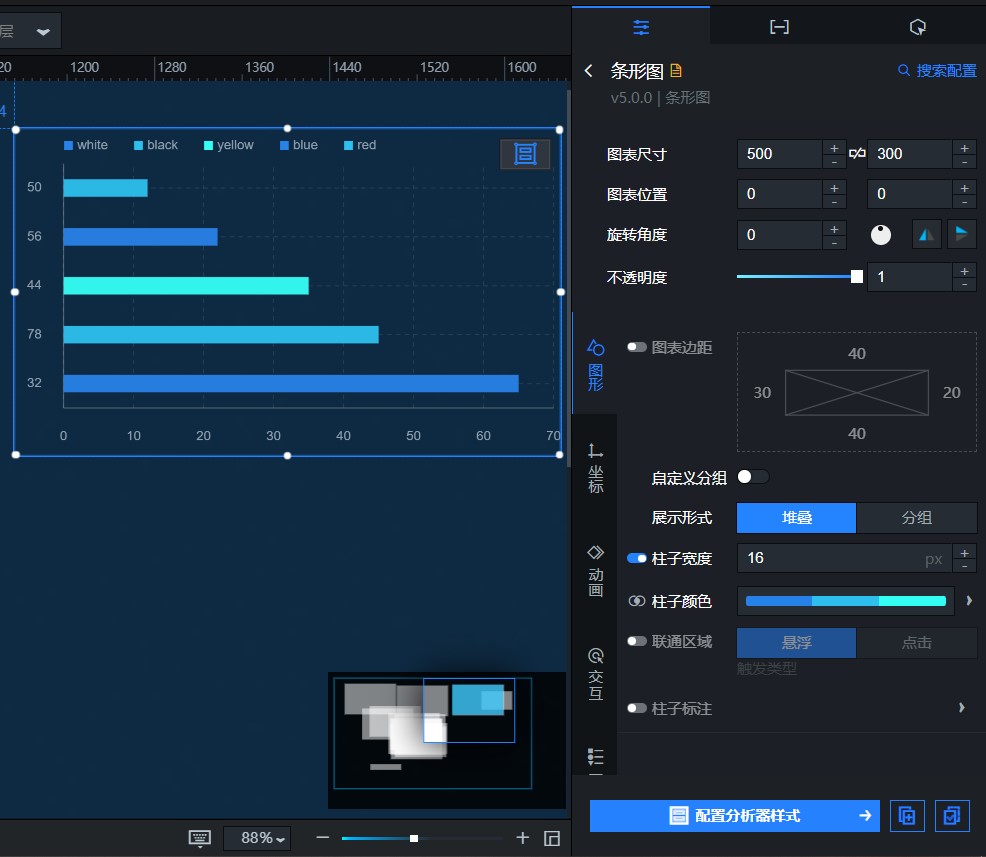Screen dimensions: 986x857
Task: Click the 配置分析器样式 button
Action: [734, 816]
